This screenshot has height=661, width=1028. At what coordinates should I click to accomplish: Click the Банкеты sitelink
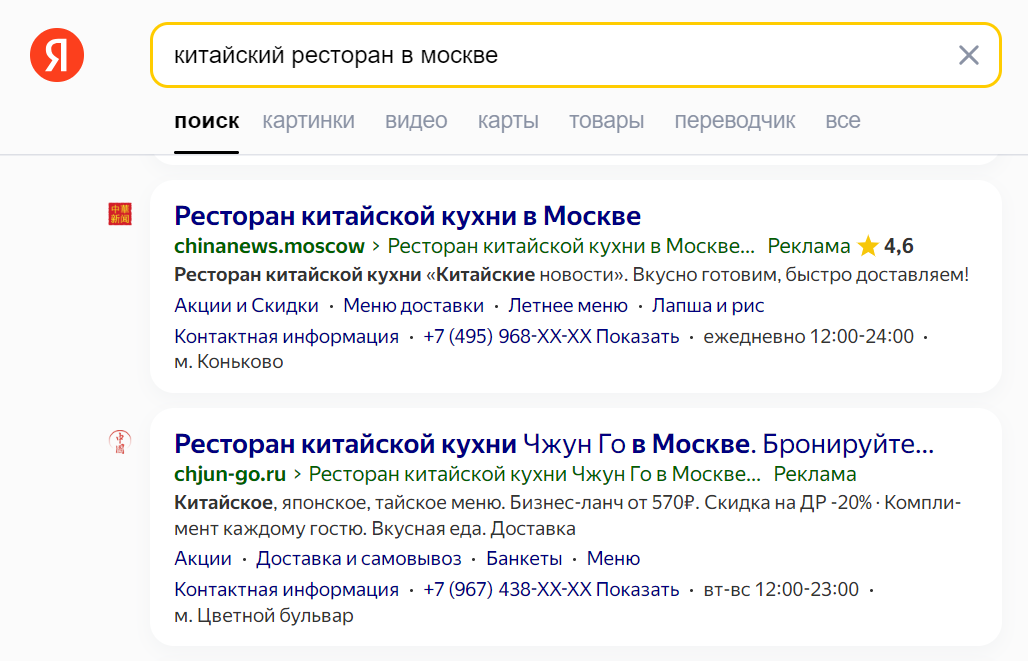[524, 559]
